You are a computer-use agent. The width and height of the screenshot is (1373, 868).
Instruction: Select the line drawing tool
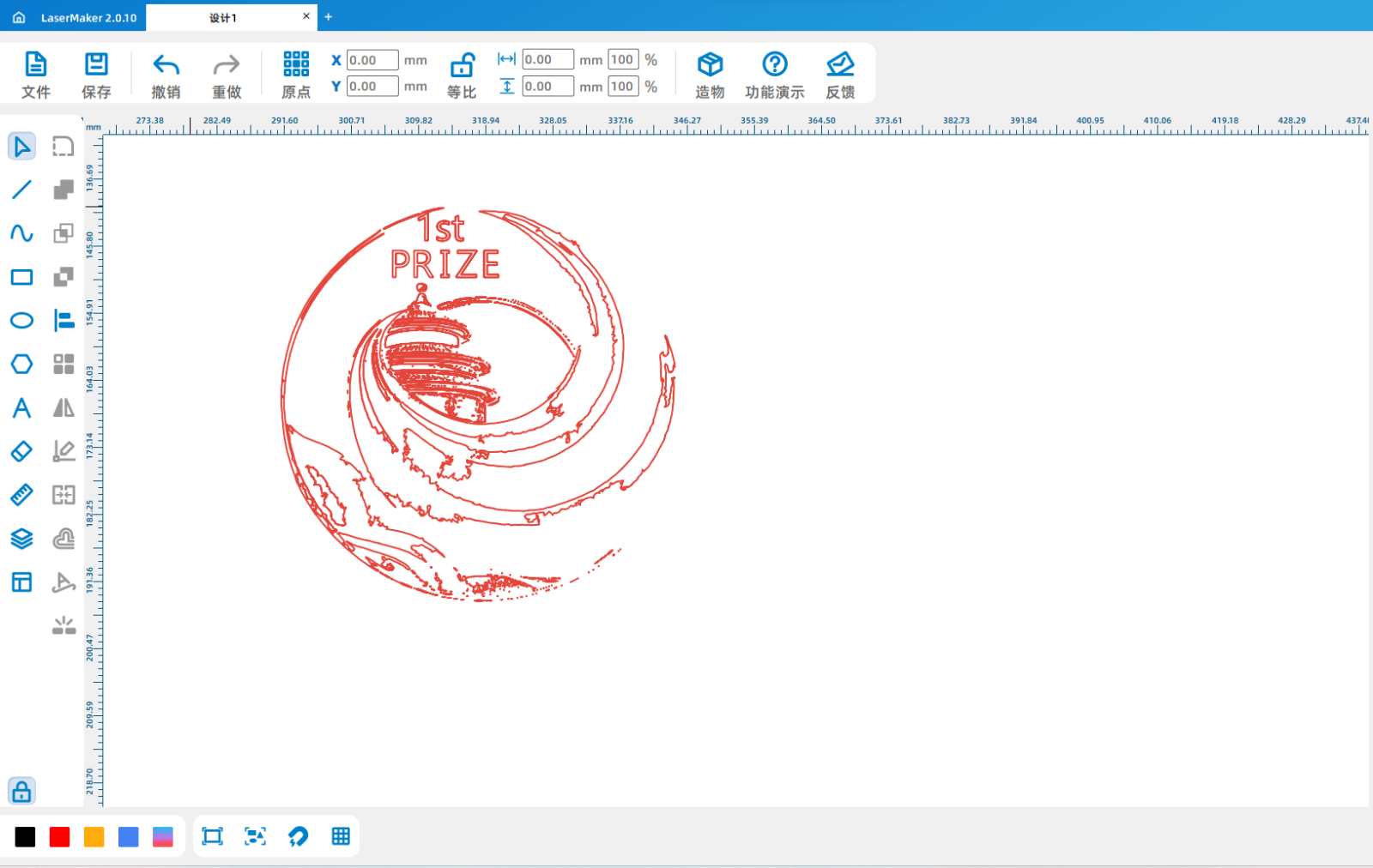click(21, 190)
